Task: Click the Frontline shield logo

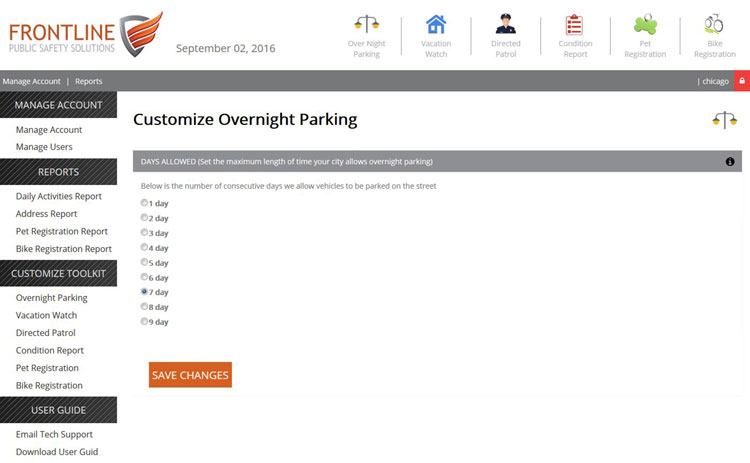Action: (x=141, y=34)
